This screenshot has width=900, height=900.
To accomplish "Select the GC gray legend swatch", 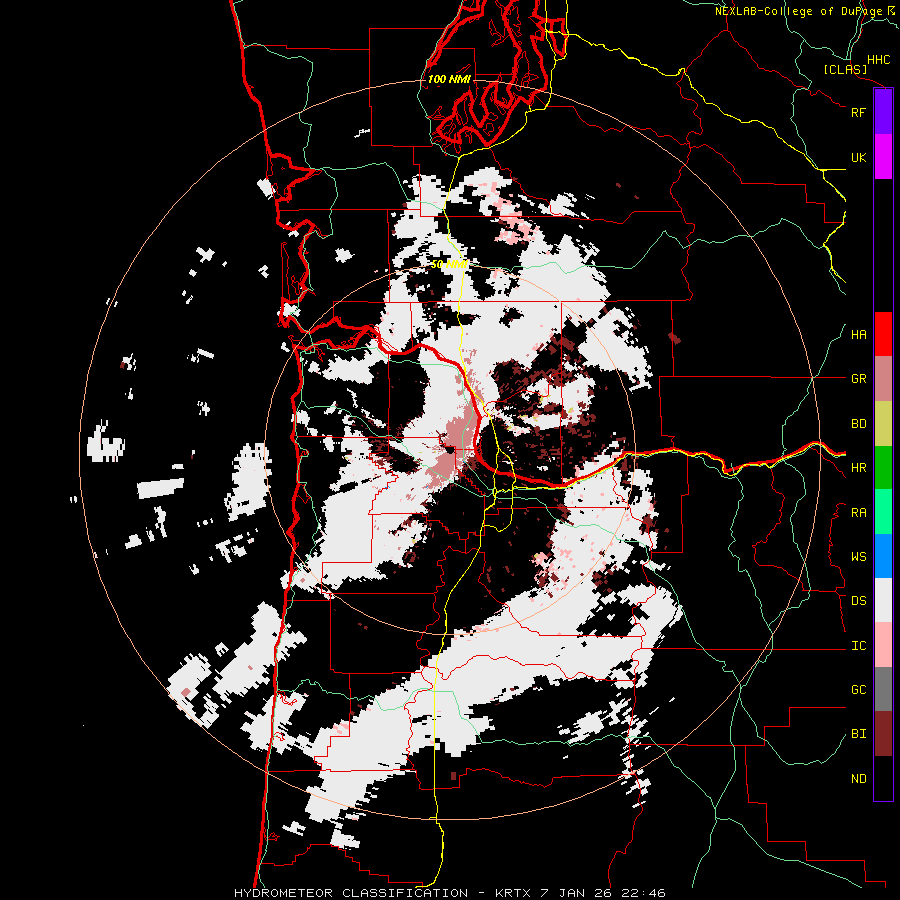I will point(883,689).
